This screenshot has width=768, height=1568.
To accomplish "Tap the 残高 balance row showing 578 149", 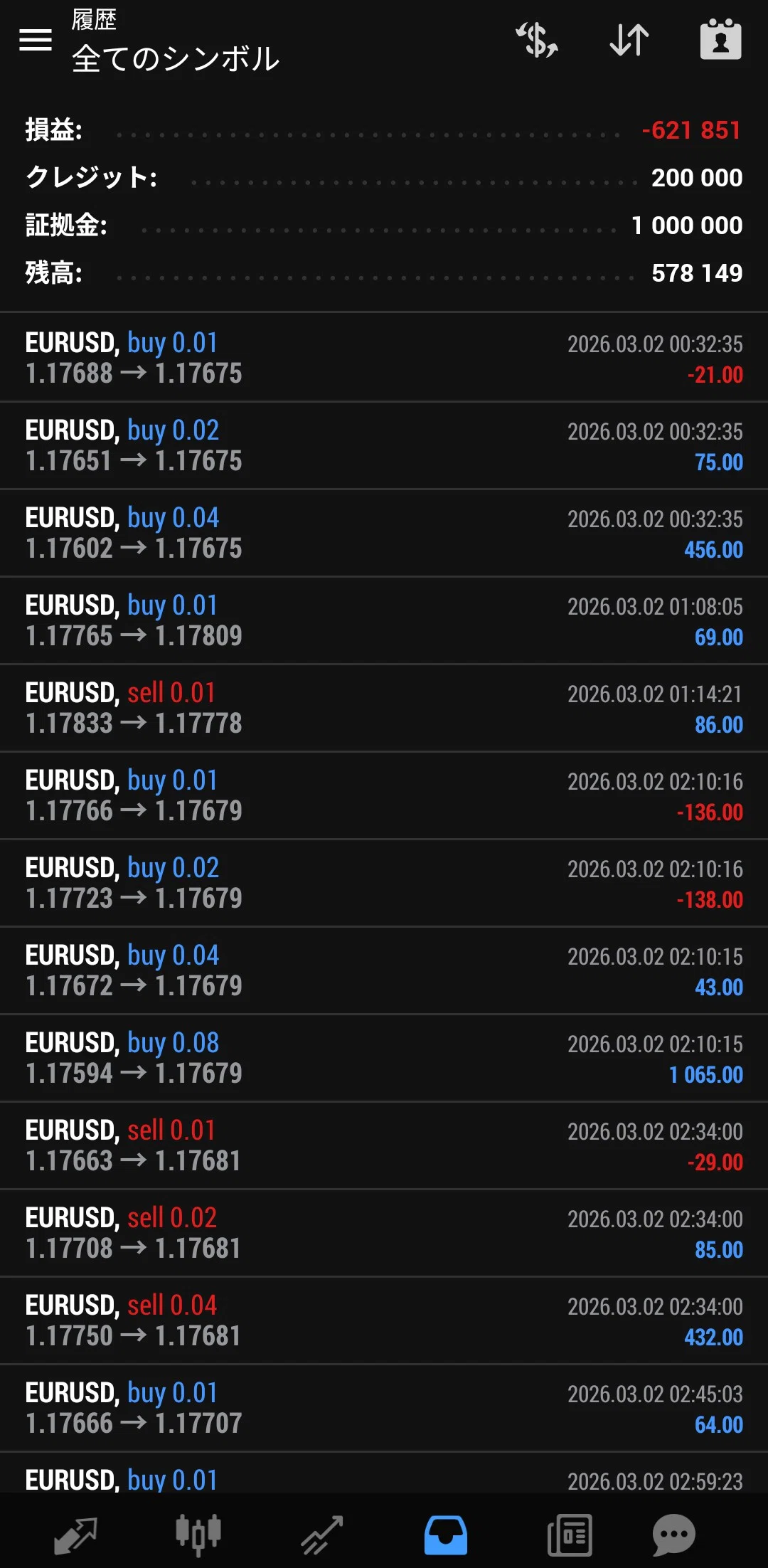I will (384, 273).
